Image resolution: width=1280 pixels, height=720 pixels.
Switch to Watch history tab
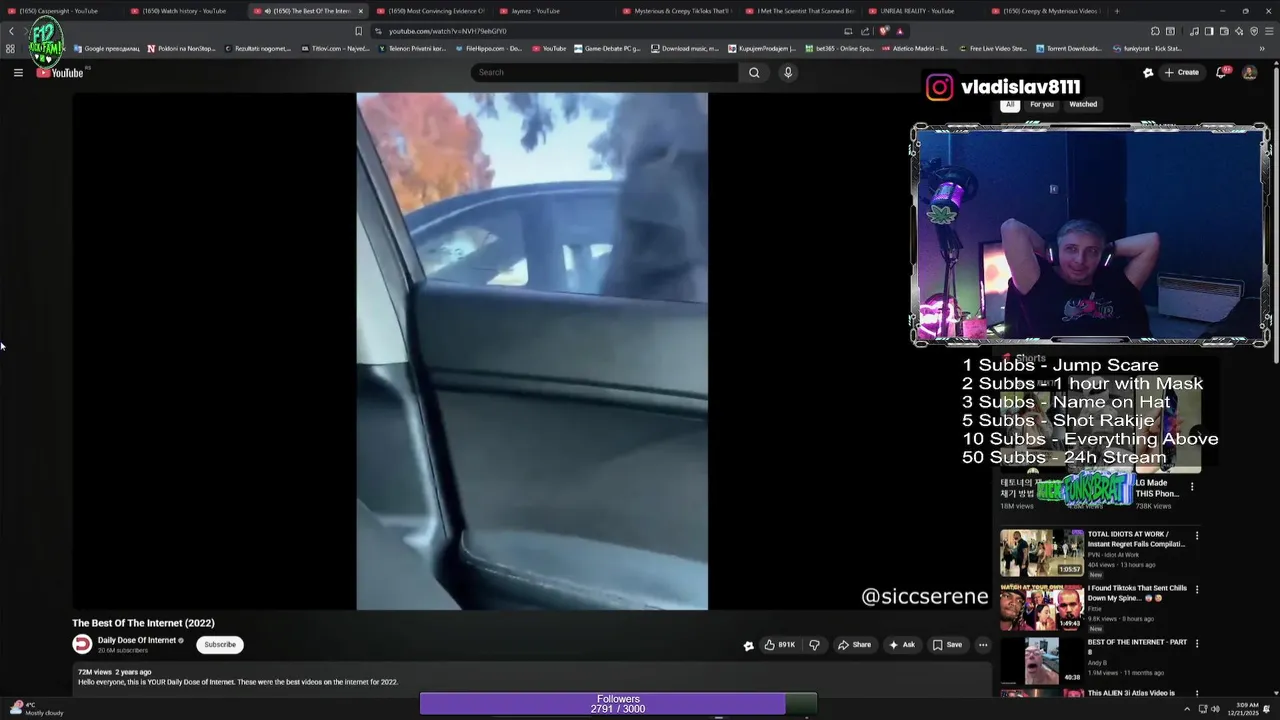185,11
